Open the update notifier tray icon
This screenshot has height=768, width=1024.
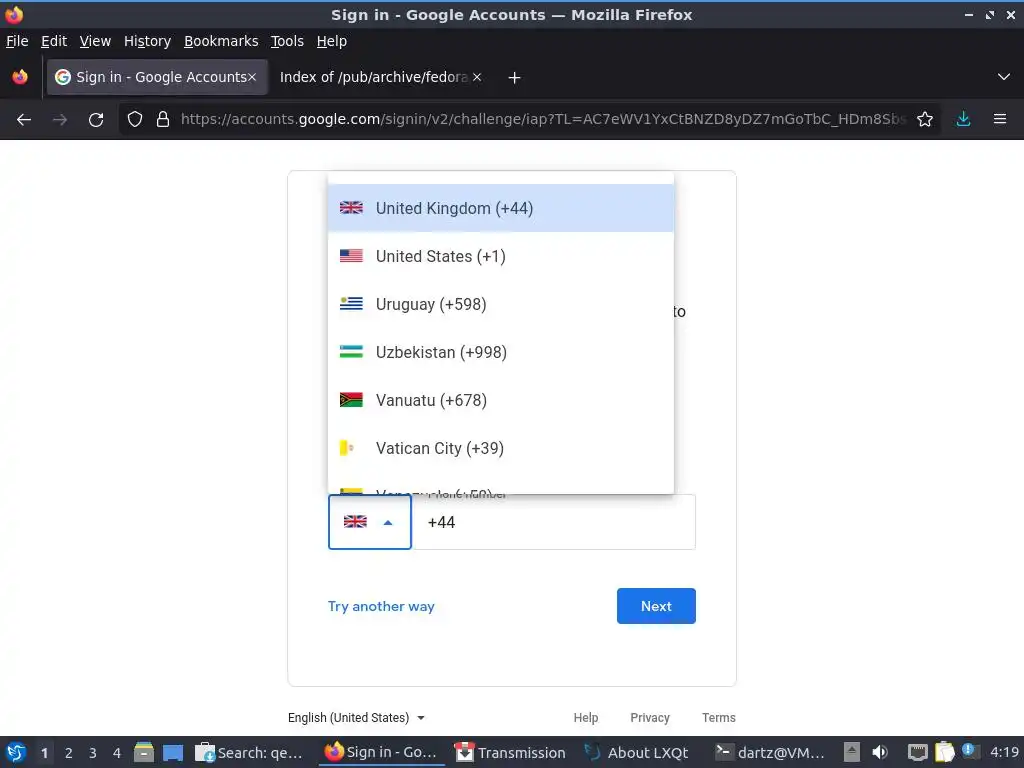pyautogui.click(x=970, y=752)
